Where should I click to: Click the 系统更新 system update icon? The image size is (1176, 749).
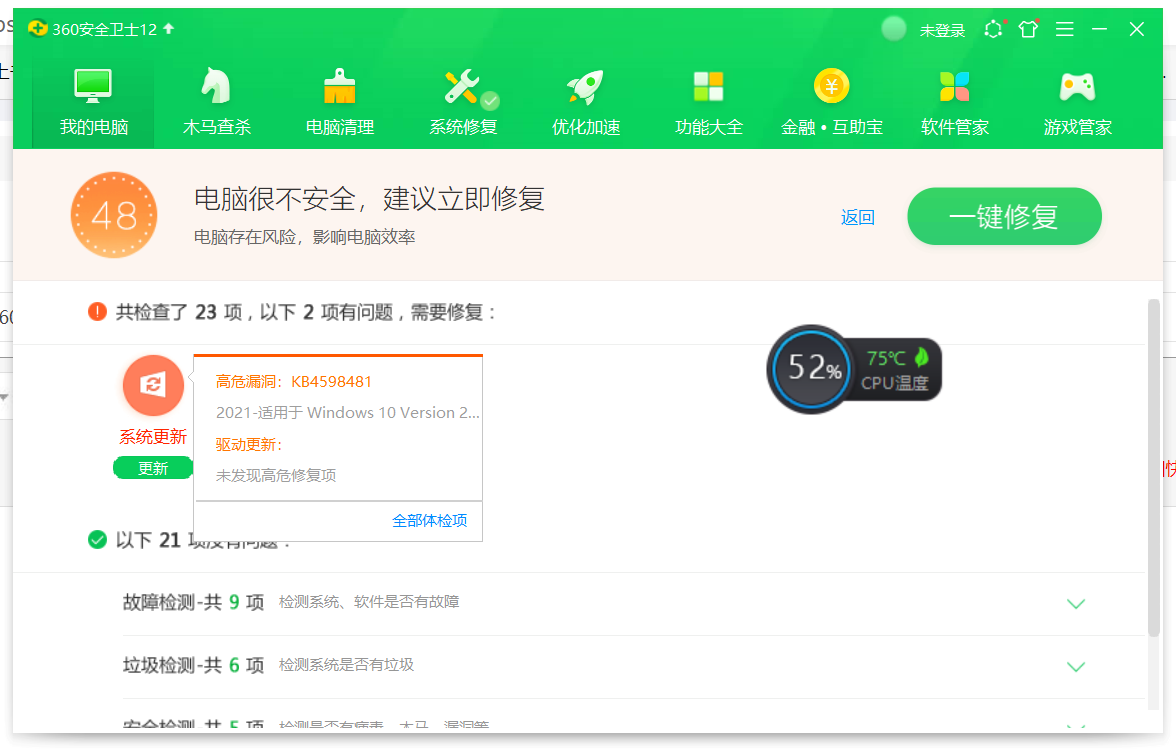click(x=153, y=385)
